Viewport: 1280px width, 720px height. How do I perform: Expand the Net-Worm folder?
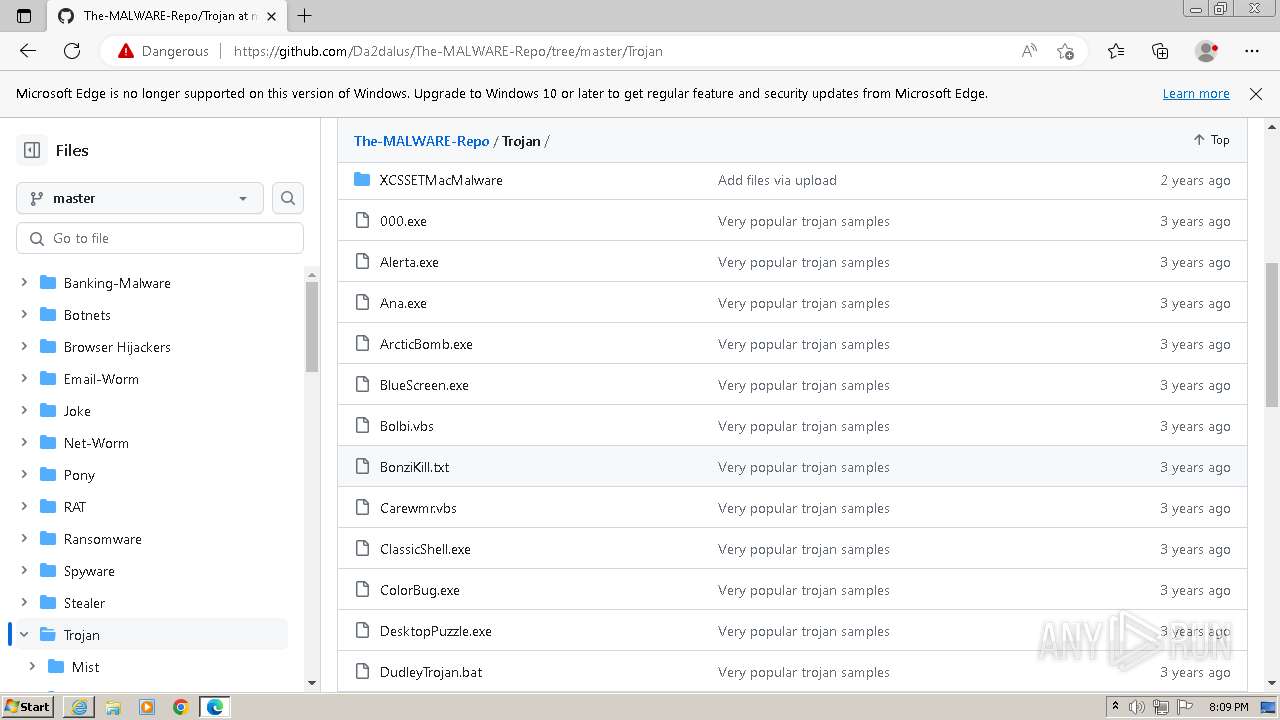pyautogui.click(x=24, y=443)
